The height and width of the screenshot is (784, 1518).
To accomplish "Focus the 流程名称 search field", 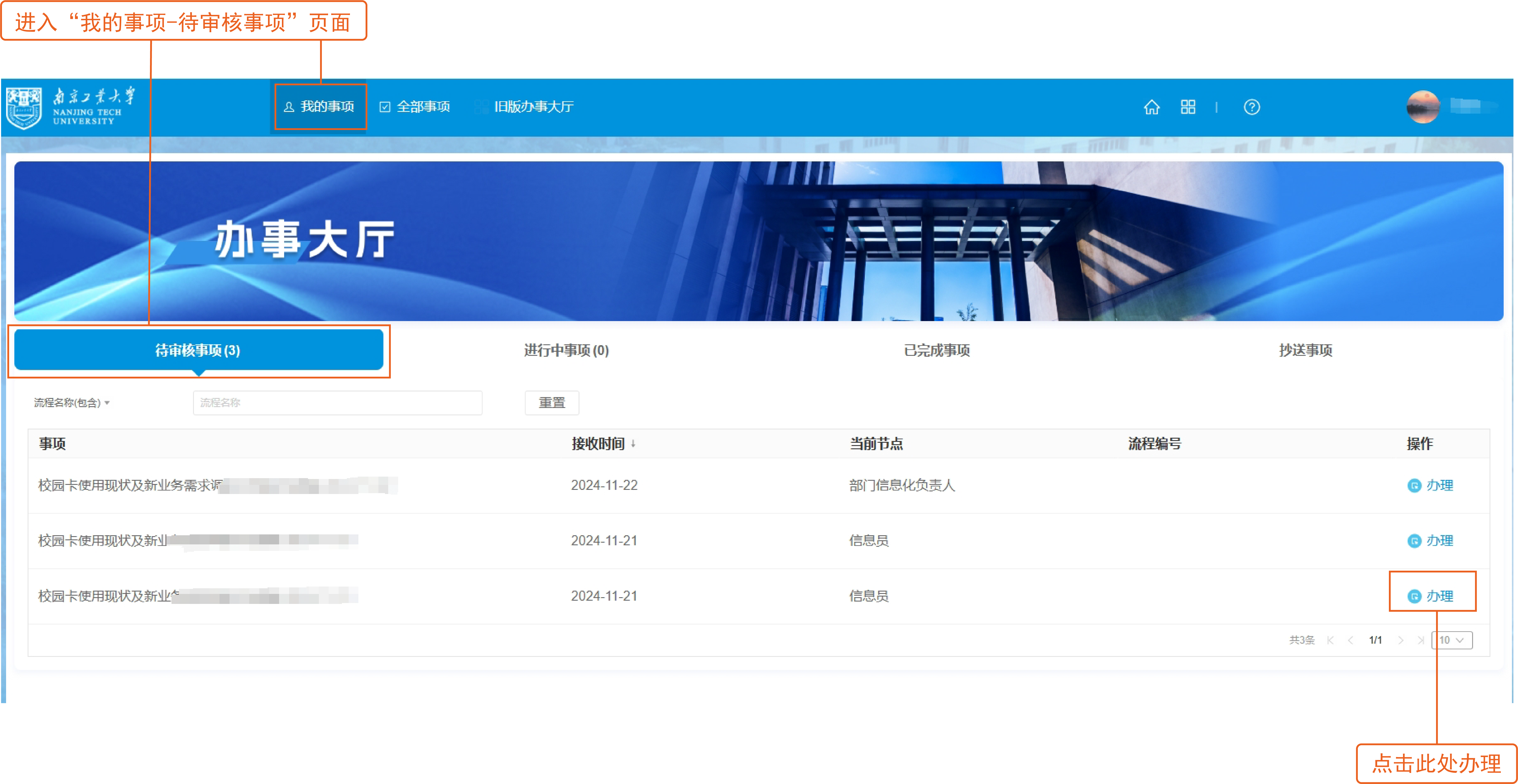I will pyautogui.click(x=338, y=403).
